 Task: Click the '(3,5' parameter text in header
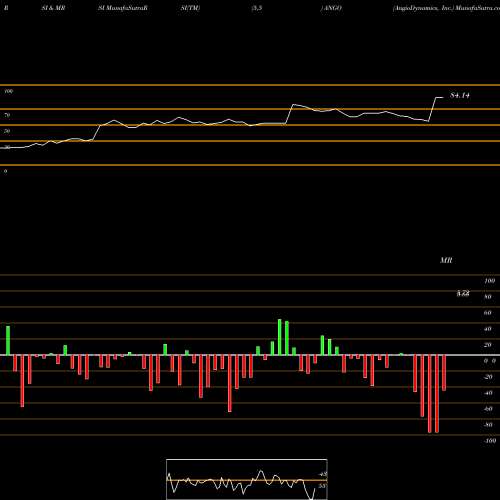[x=257, y=8]
